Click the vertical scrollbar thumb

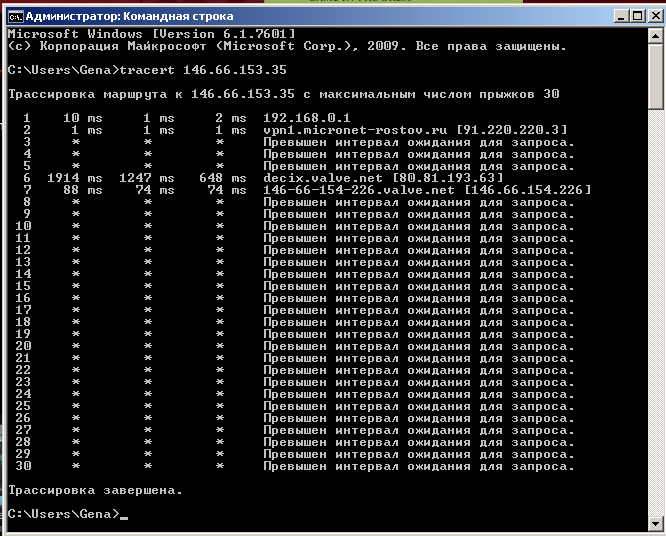coord(655,76)
